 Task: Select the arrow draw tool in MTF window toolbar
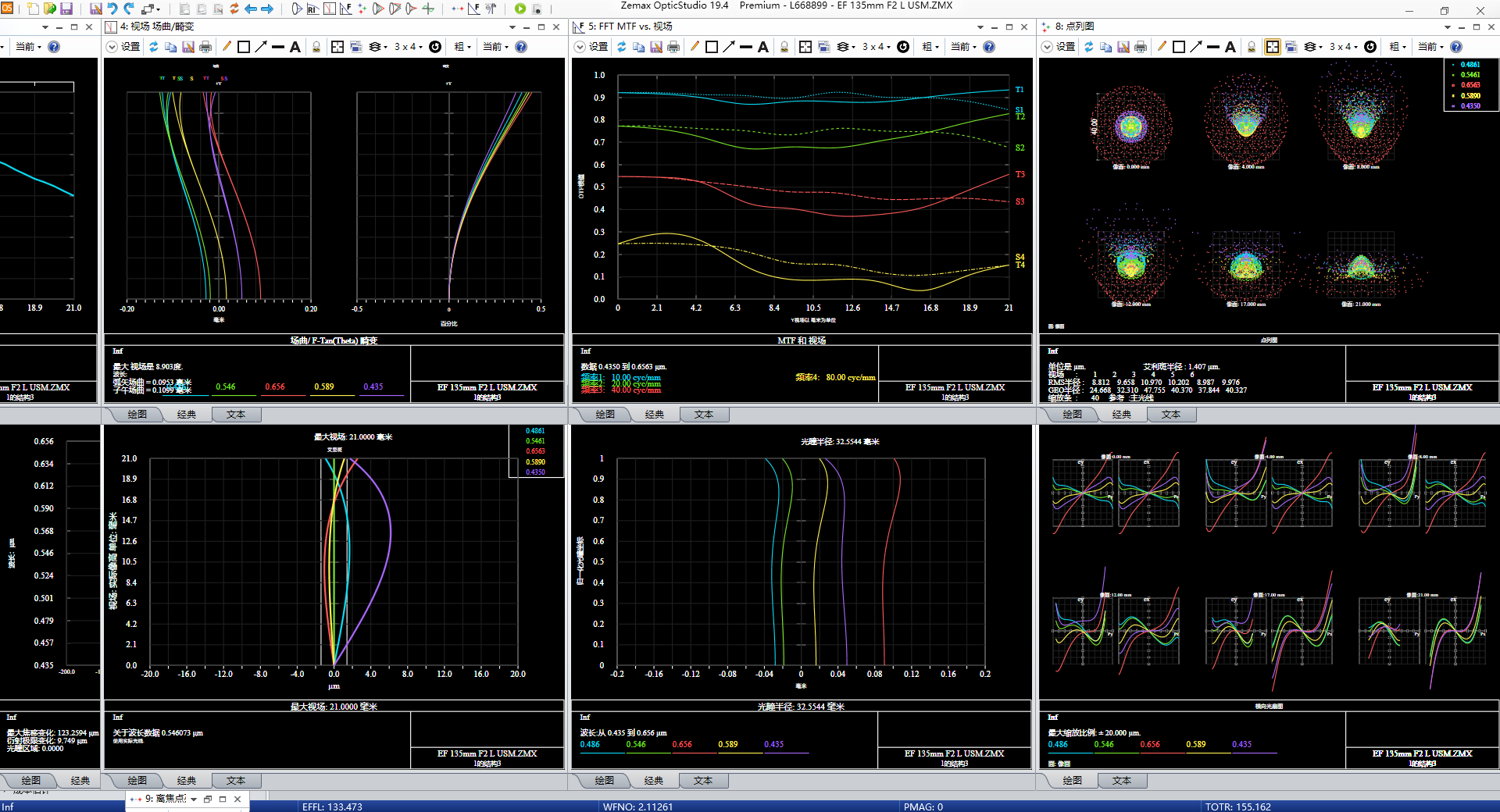pyautogui.click(x=729, y=47)
